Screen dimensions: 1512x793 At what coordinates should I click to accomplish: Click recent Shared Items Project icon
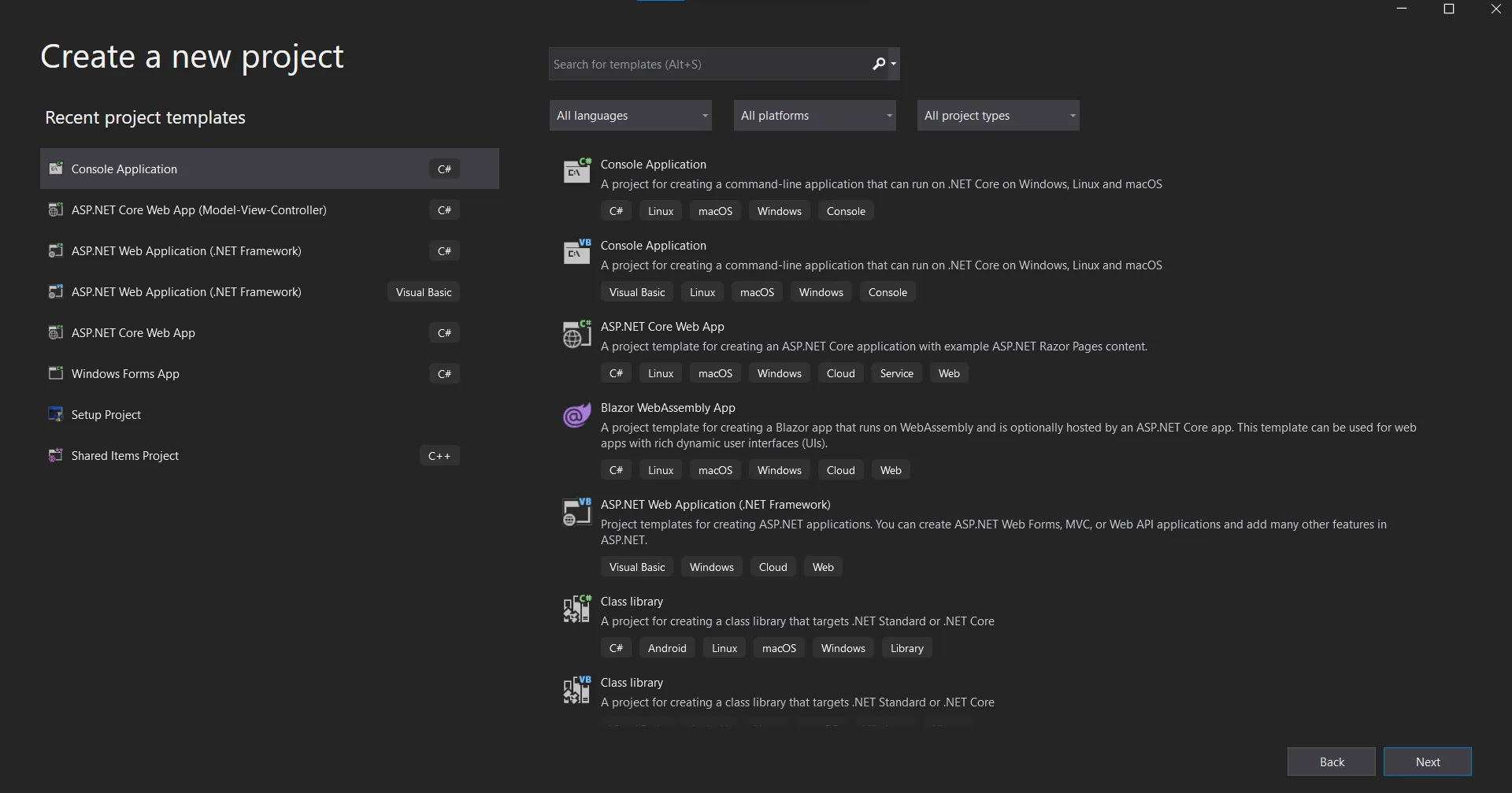[56, 455]
